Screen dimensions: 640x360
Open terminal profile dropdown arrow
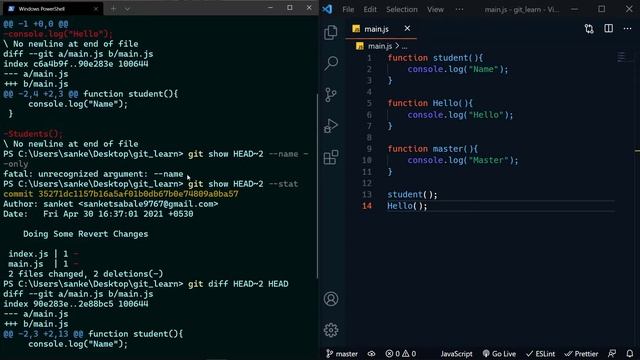[x=127, y=9]
